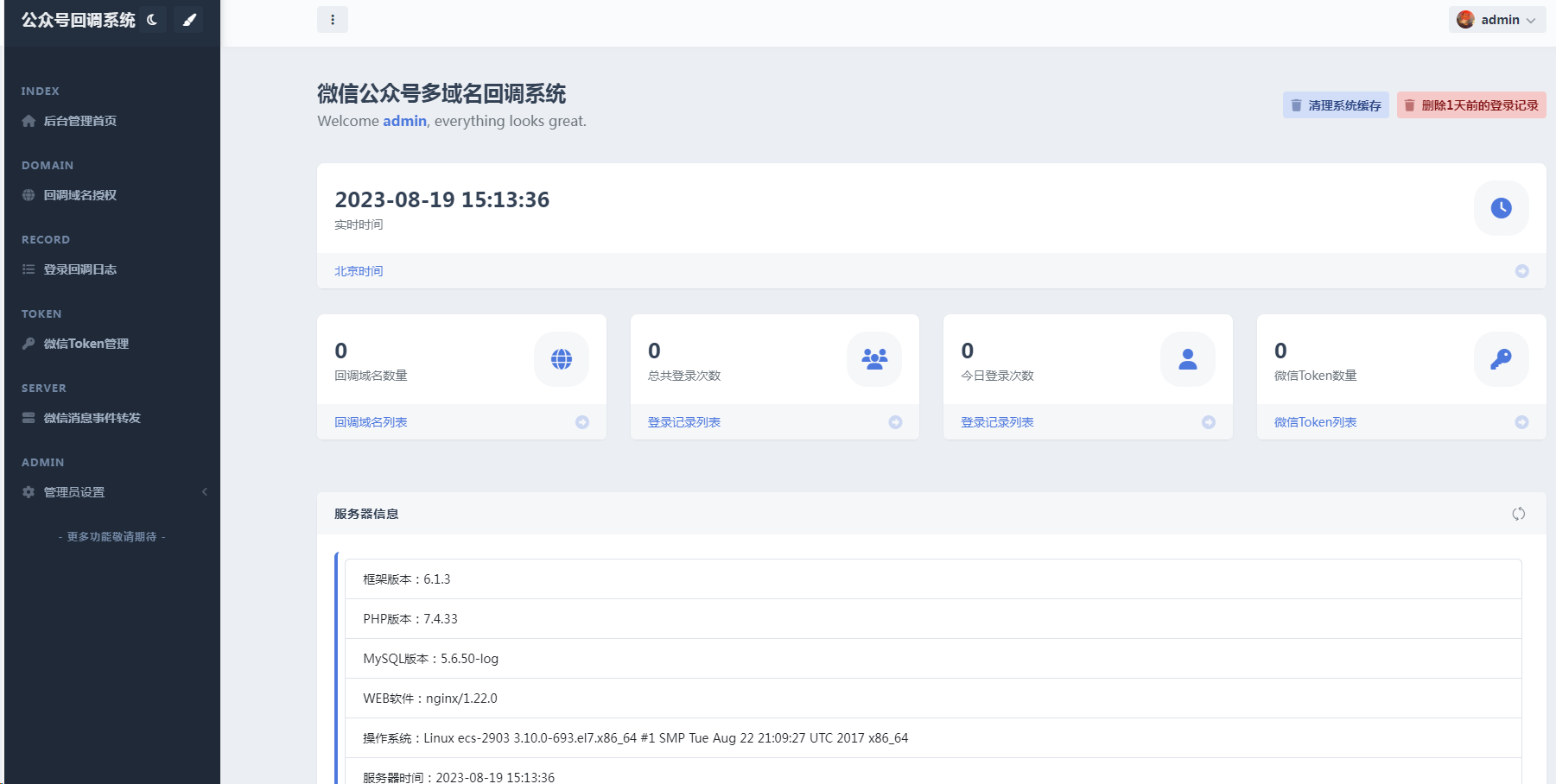Screen dimensions: 1556x784
Task: Click globe icon in 回调域名数量 card
Action: pyautogui.click(x=562, y=359)
